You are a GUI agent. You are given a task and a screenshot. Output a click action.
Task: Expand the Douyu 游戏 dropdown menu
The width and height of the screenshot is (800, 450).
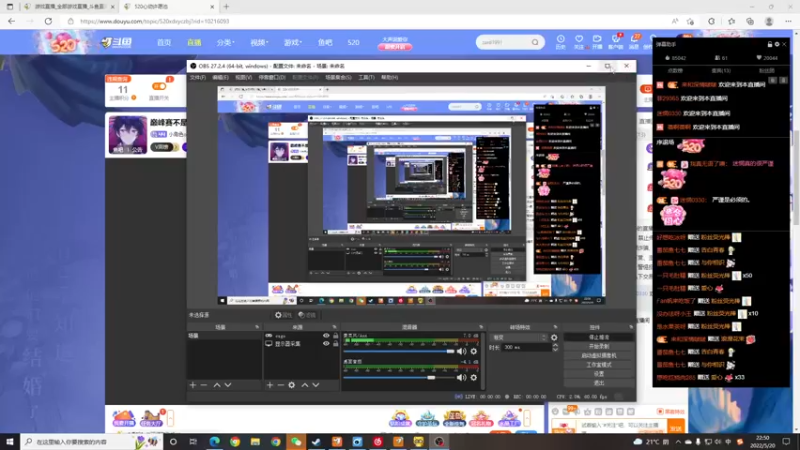[x=292, y=42]
